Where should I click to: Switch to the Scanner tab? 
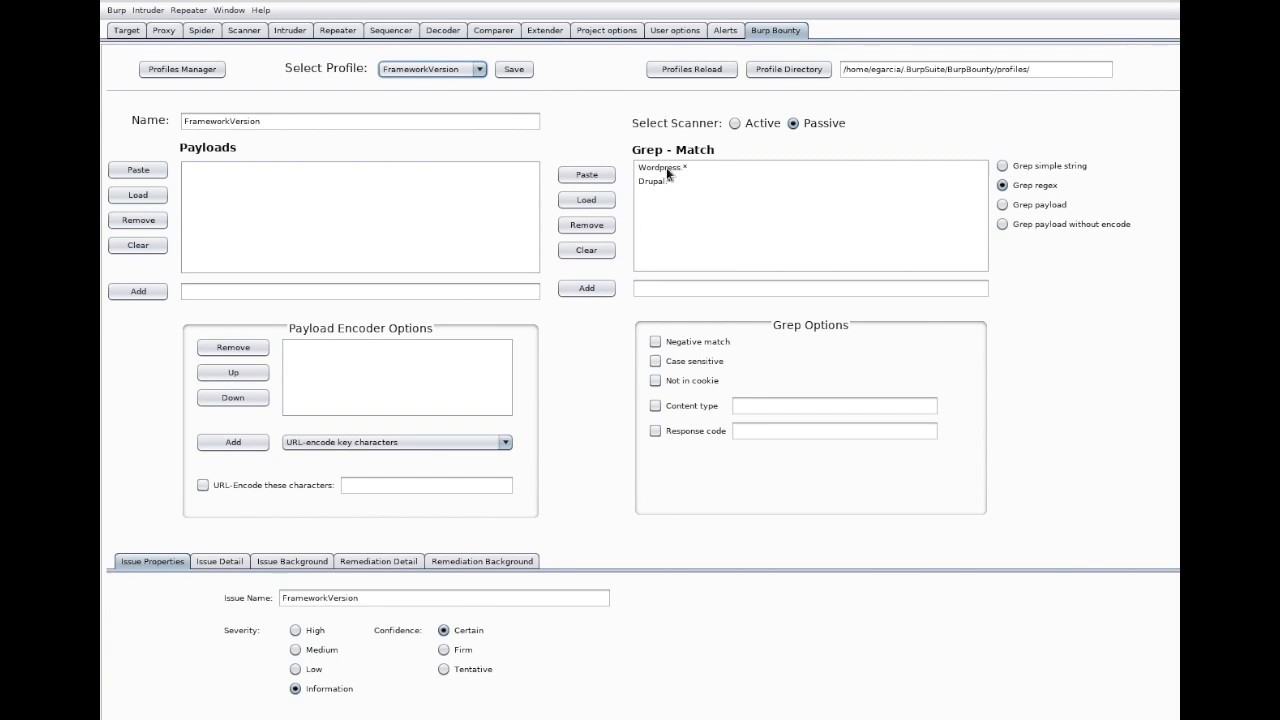click(244, 30)
